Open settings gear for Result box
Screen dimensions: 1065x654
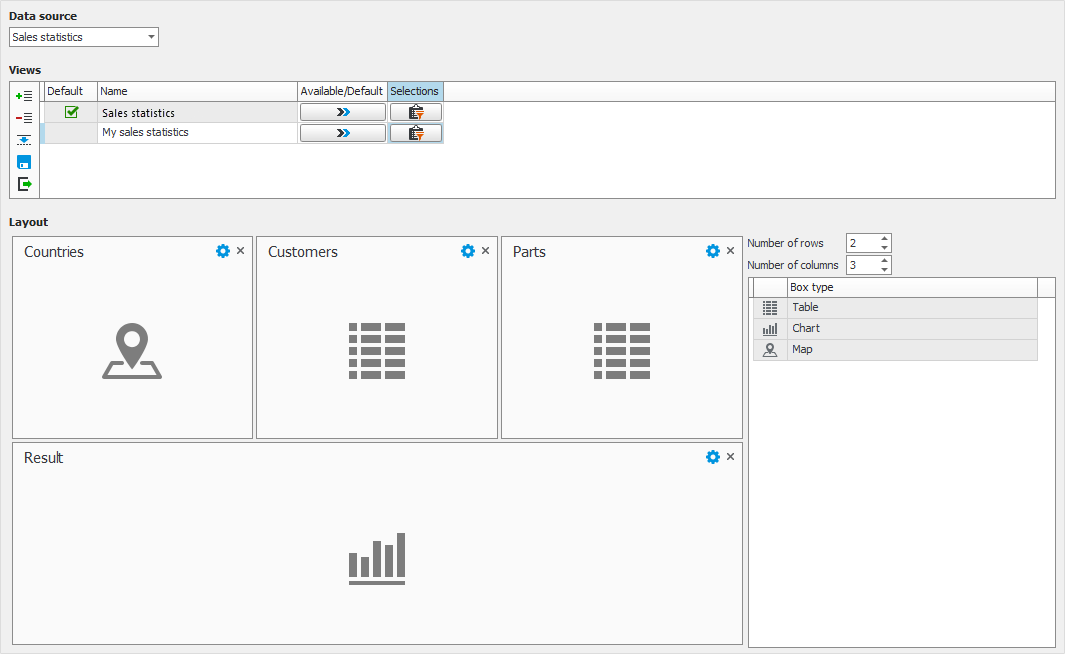coord(712,457)
